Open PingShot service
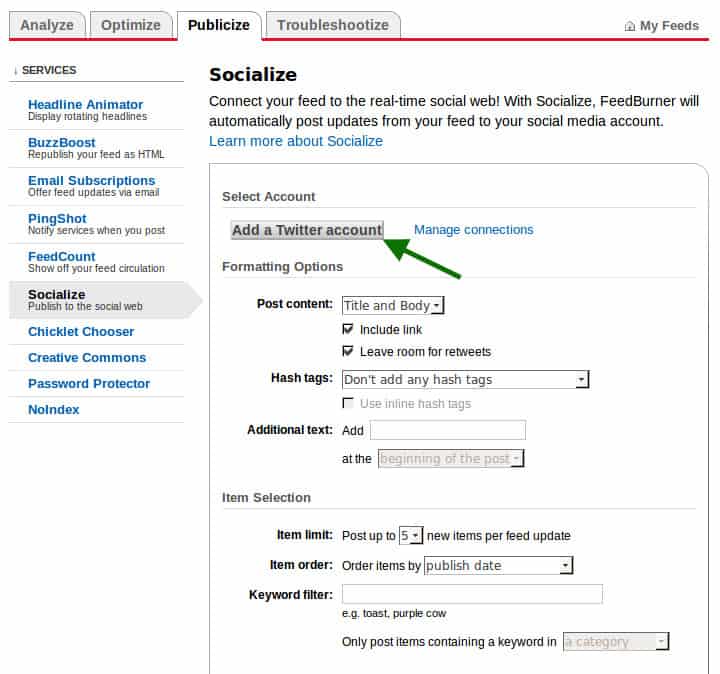This screenshot has height=674, width=720. [57, 219]
